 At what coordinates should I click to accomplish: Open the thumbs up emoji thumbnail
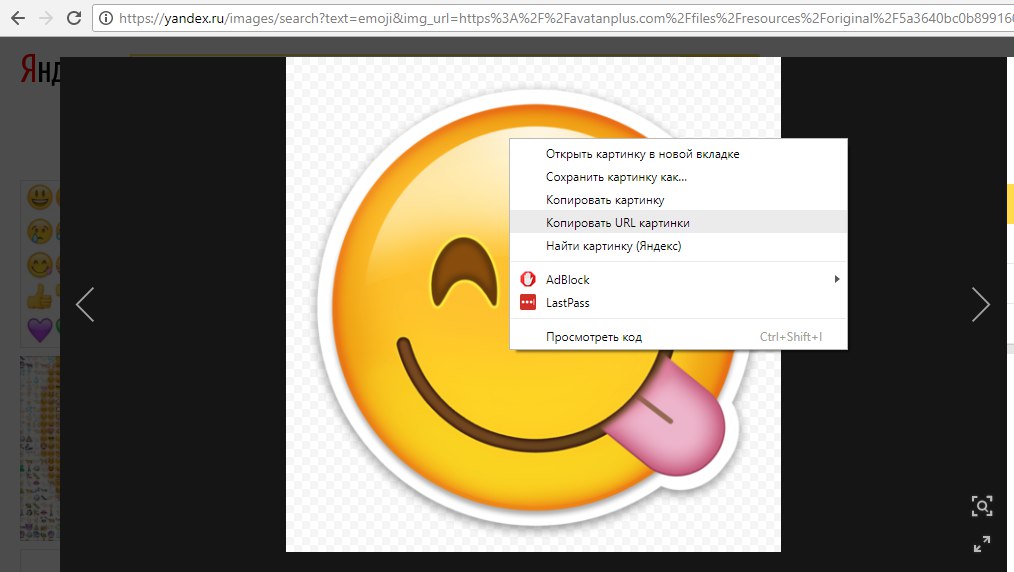click(39, 296)
